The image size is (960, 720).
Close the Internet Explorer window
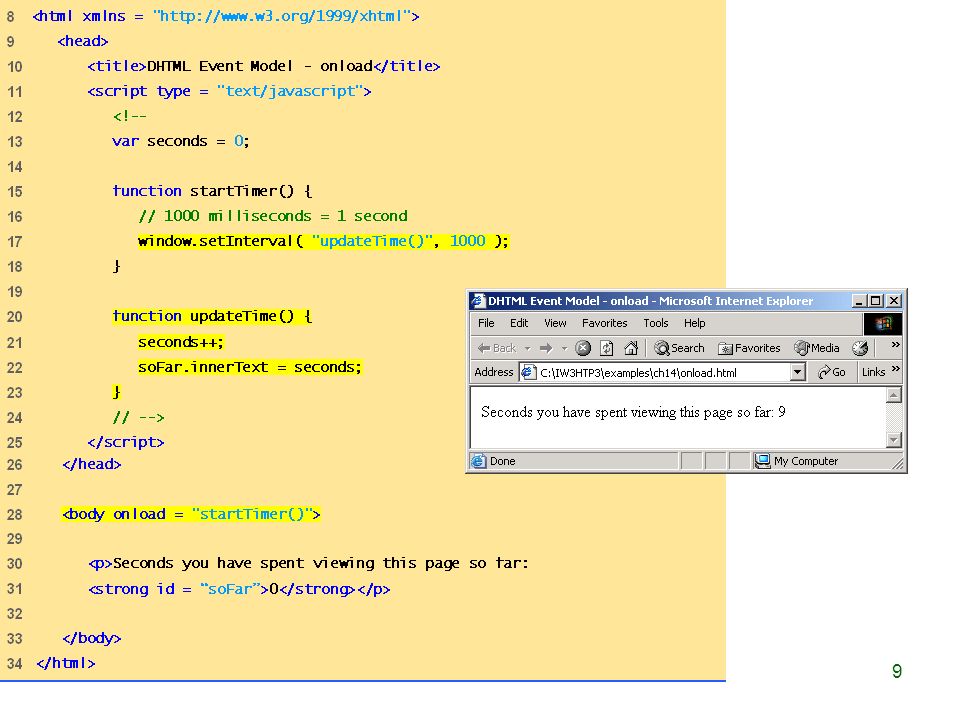coord(894,301)
